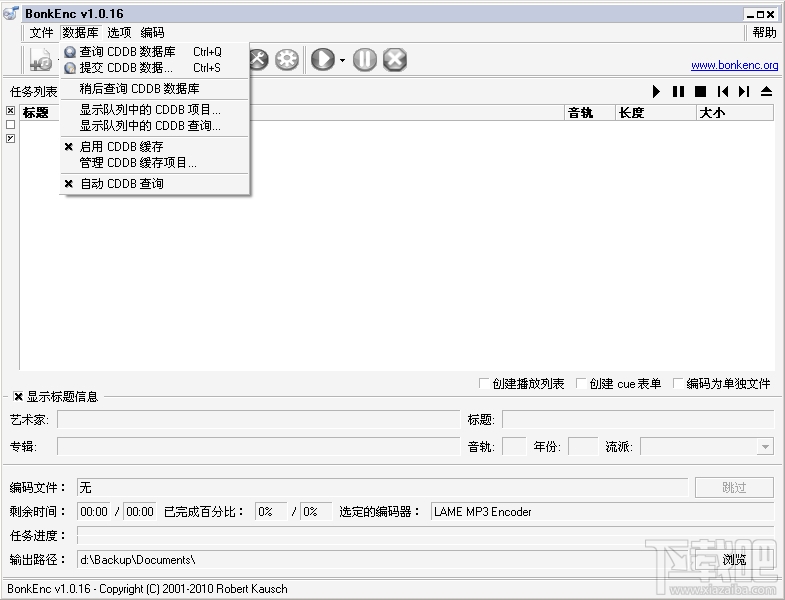This screenshot has height=600, width=785.
Task: Toggle 自动 CDDB 查询 option
Action: tap(155, 184)
